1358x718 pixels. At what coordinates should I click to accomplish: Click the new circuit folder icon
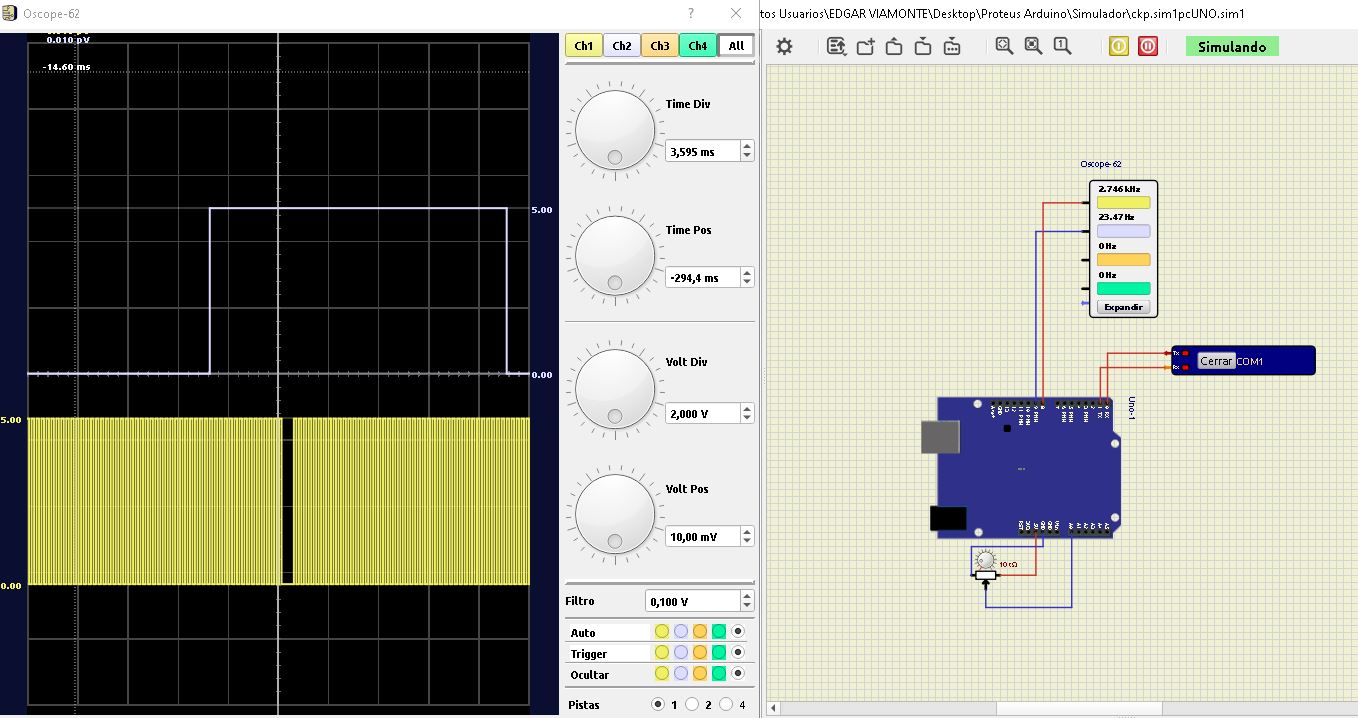[865, 46]
